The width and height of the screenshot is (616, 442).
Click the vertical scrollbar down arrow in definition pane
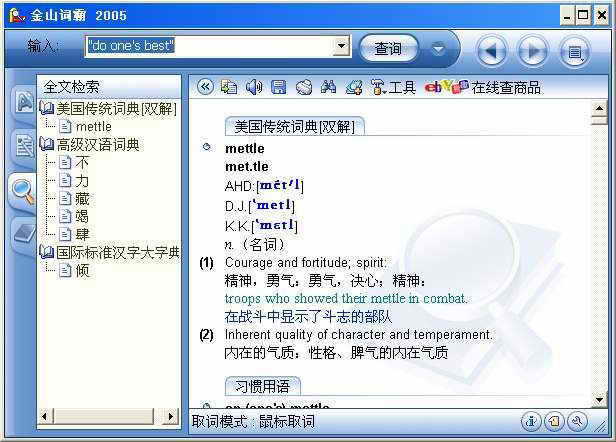599,400
